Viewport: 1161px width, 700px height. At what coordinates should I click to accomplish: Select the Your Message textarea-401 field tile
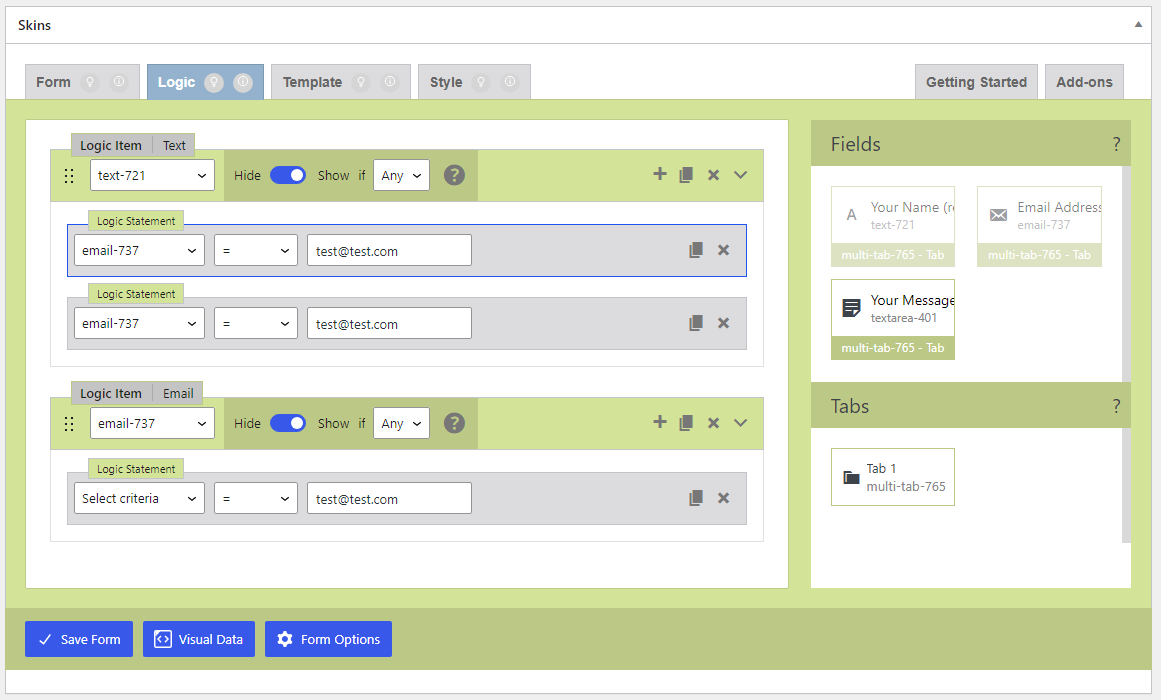click(892, 309)
